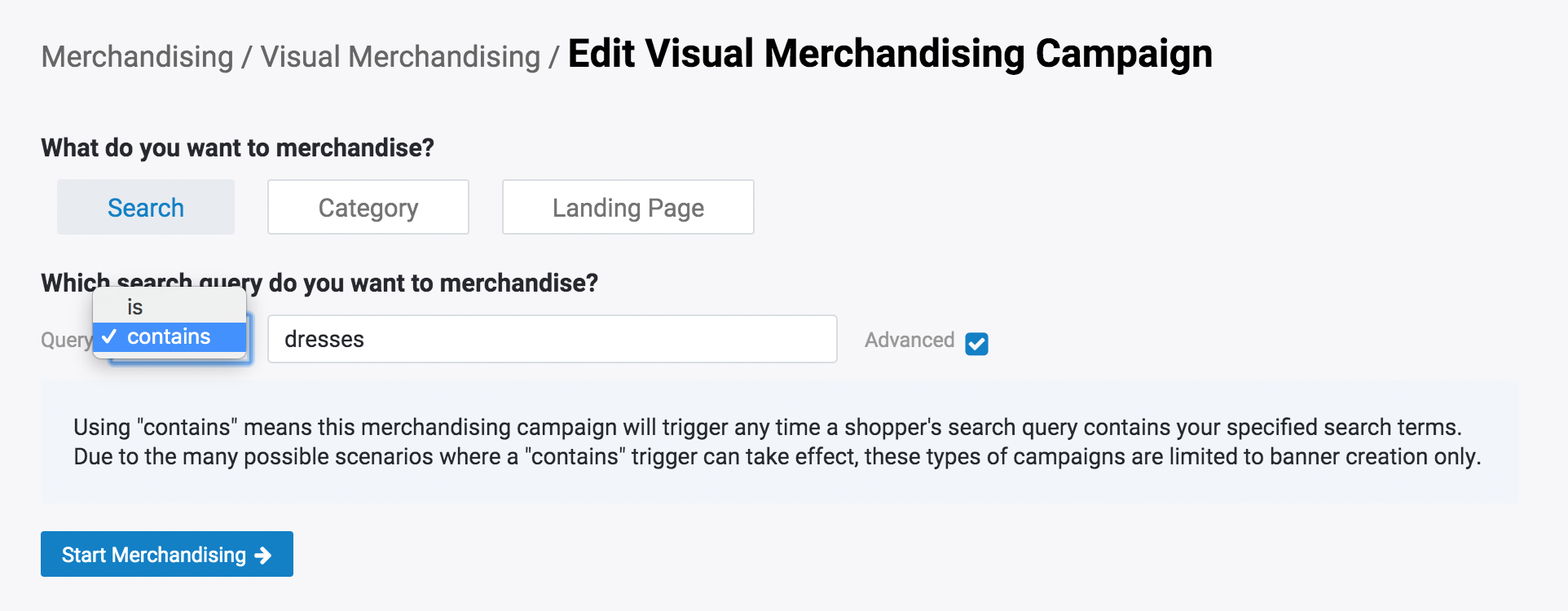Choose the "contains" dropdown option
Viewport: 1568px width, 611px height.
[169, 336]
